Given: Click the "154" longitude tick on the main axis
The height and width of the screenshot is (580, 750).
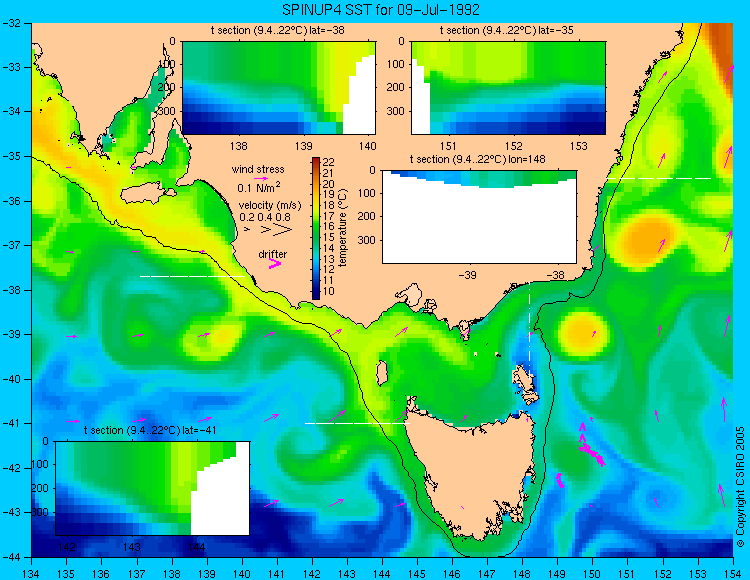Looking at the screenshot, I should pyautogui.click(x=733, y=574).
